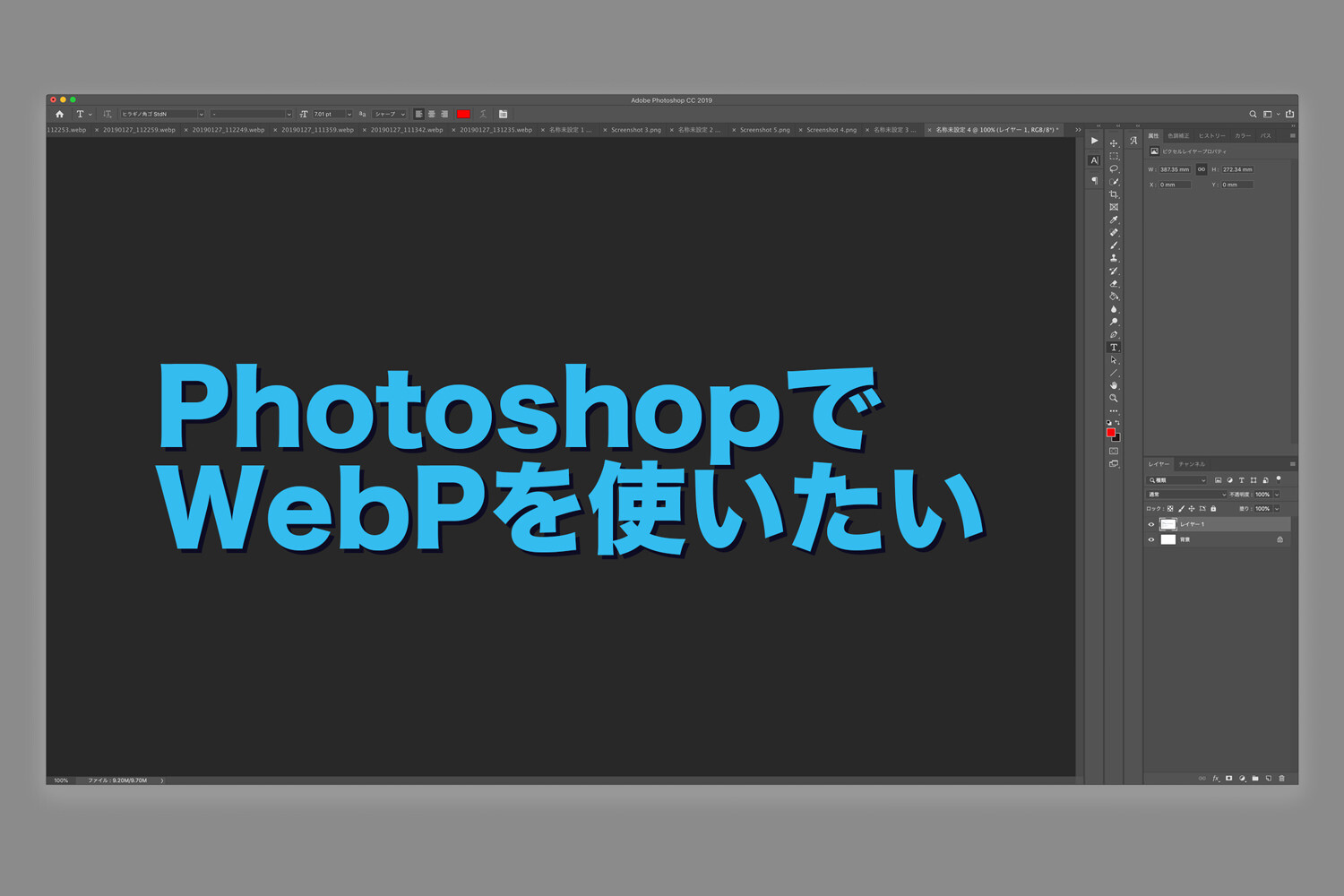Select the Move tool

1114,143
